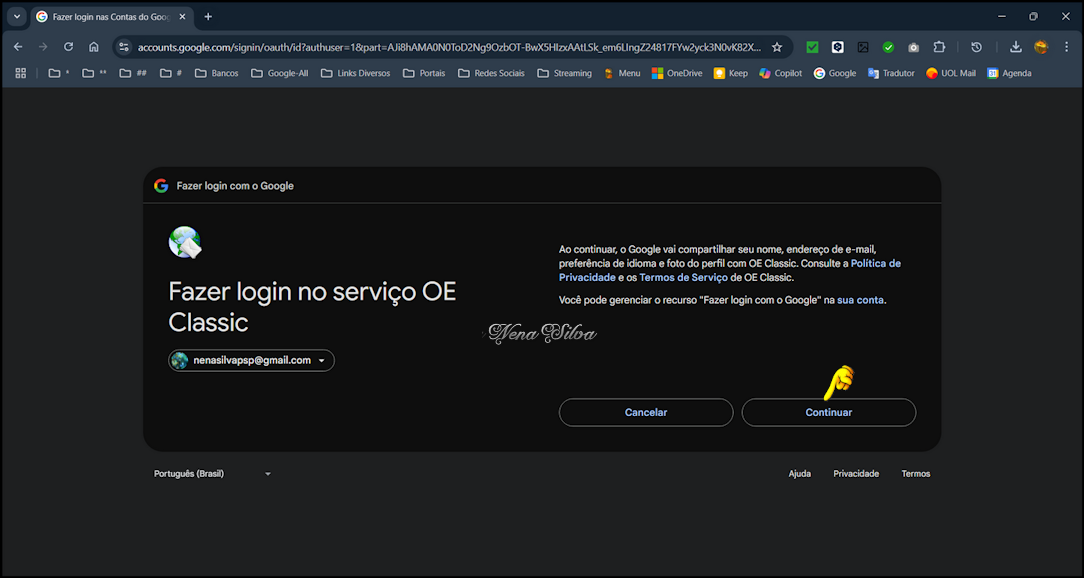Viewport: 1084px width, 578px height.
Task: Open a new tab with the plus button
Action: (x=208, y=17)
